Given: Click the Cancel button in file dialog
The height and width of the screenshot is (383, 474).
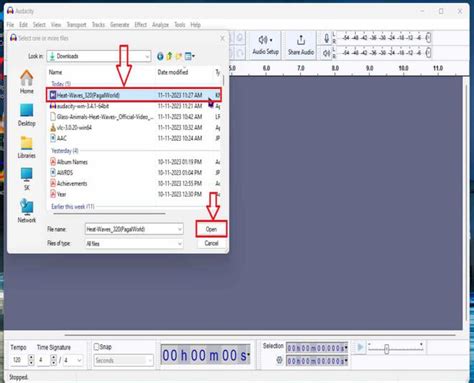Looking at the screenshot, I should coord(211,243).
